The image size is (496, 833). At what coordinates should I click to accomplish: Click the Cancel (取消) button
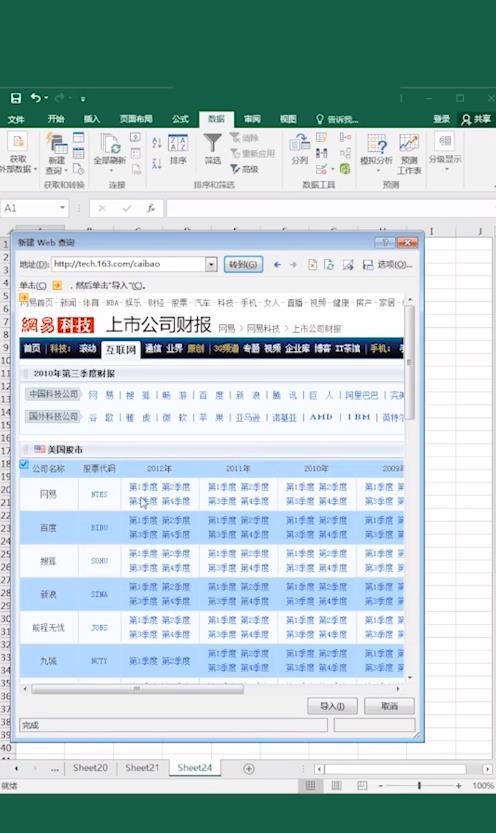[x=389, y=706]
